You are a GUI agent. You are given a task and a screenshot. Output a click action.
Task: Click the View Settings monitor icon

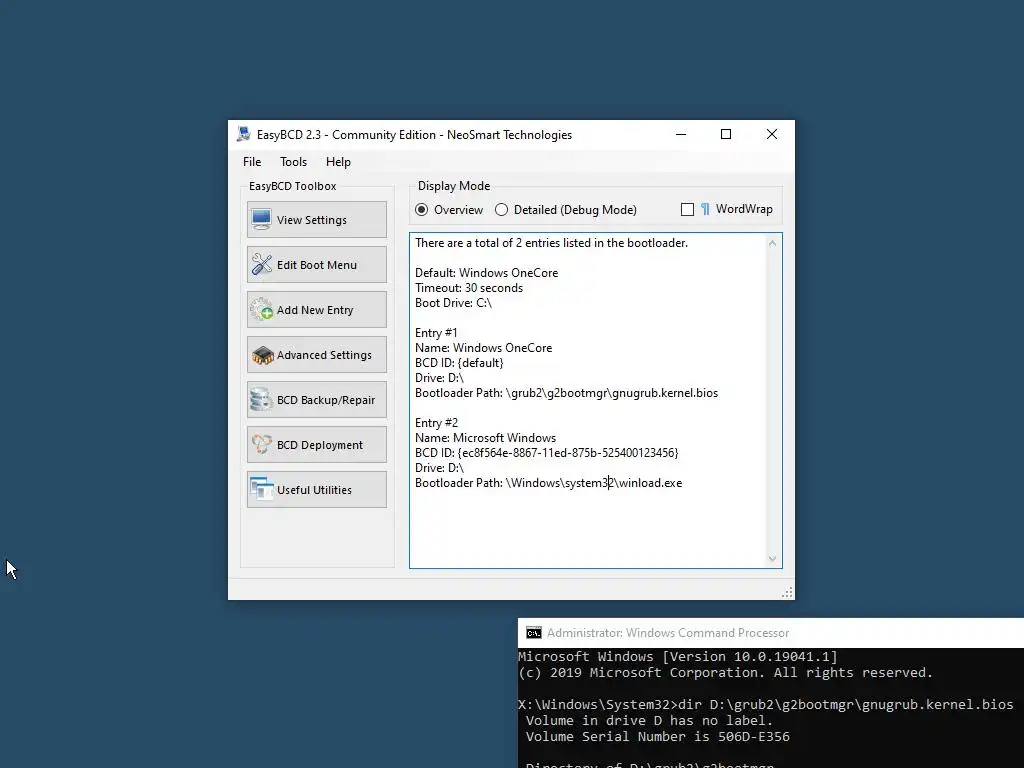(x=261, y=219)
